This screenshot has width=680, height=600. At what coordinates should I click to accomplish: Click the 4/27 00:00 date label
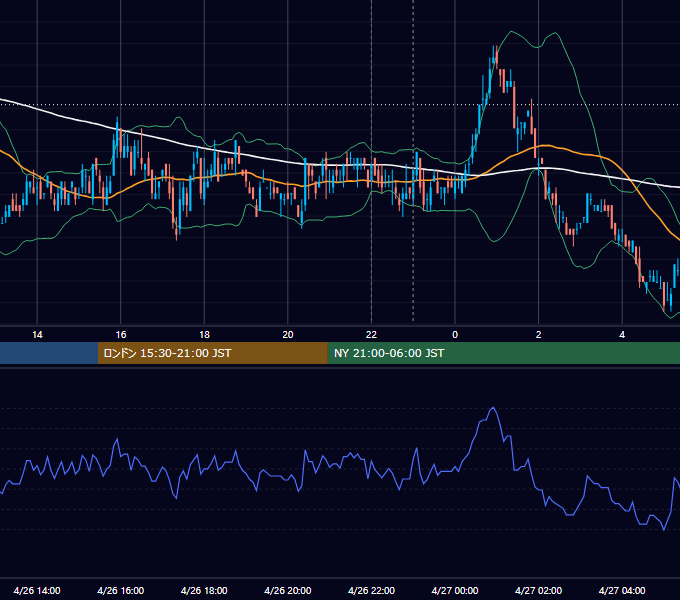pyautogui.click(x=455, y=590)
